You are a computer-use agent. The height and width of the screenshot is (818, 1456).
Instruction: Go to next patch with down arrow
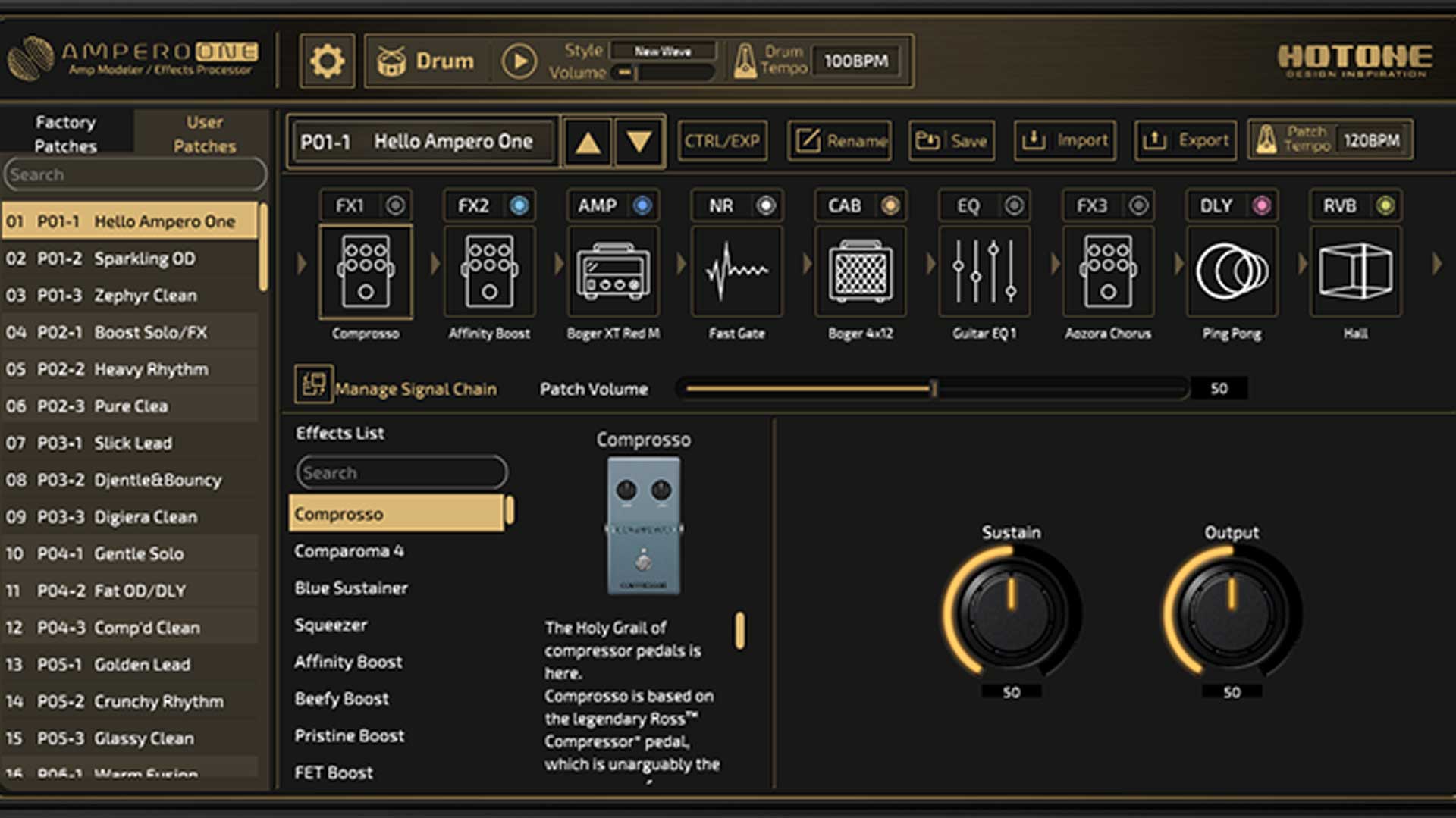(639, 142)
